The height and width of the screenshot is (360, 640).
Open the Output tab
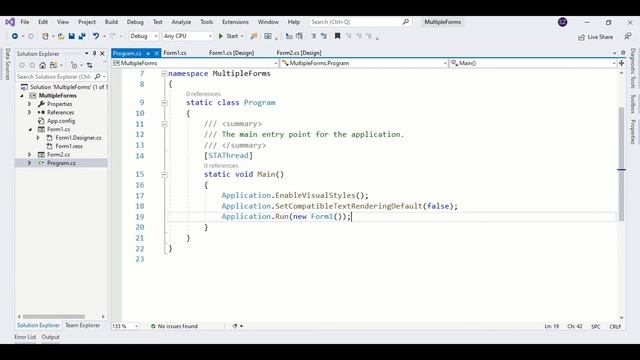tap(51, 337)
